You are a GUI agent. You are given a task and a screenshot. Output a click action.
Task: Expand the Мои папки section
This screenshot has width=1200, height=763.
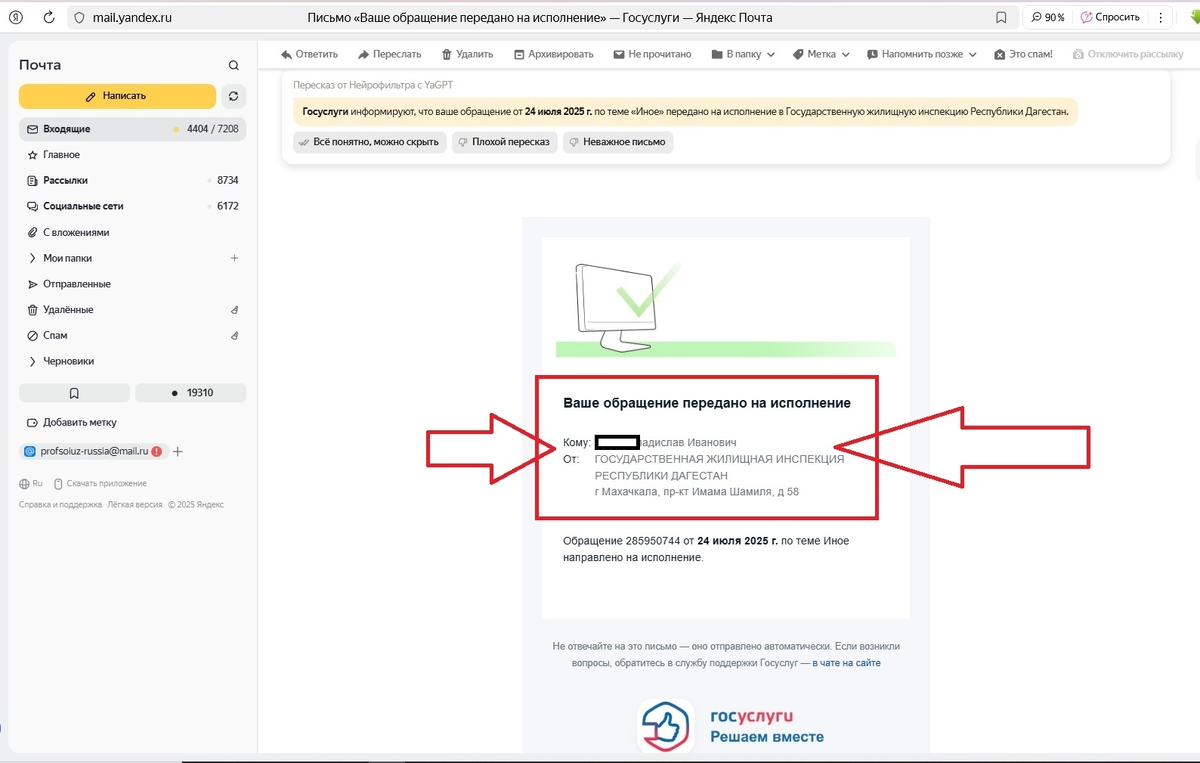coord(33,258)
